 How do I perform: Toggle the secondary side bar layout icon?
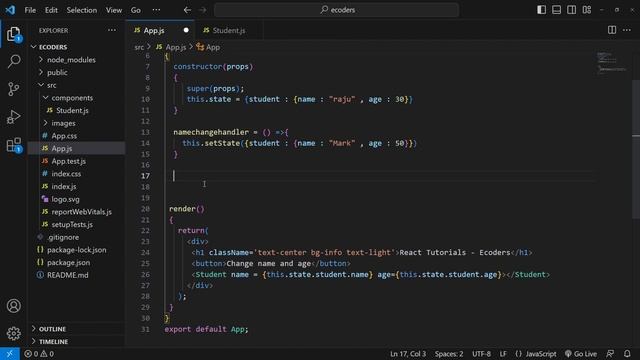pyautogui.click(x=571, y=10)
